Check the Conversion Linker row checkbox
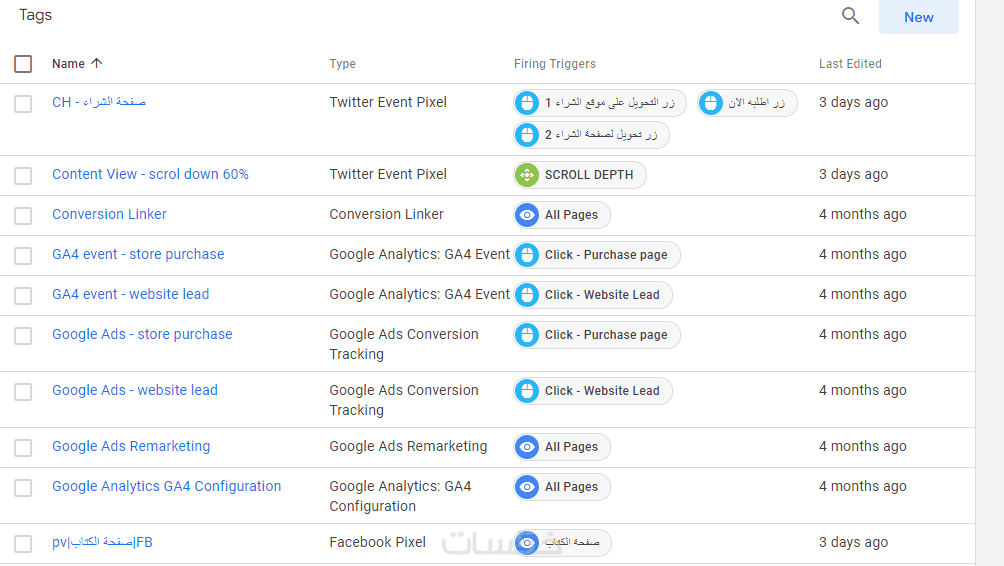The height and width of the screenshot is (566, 1004). click(23, 215)
